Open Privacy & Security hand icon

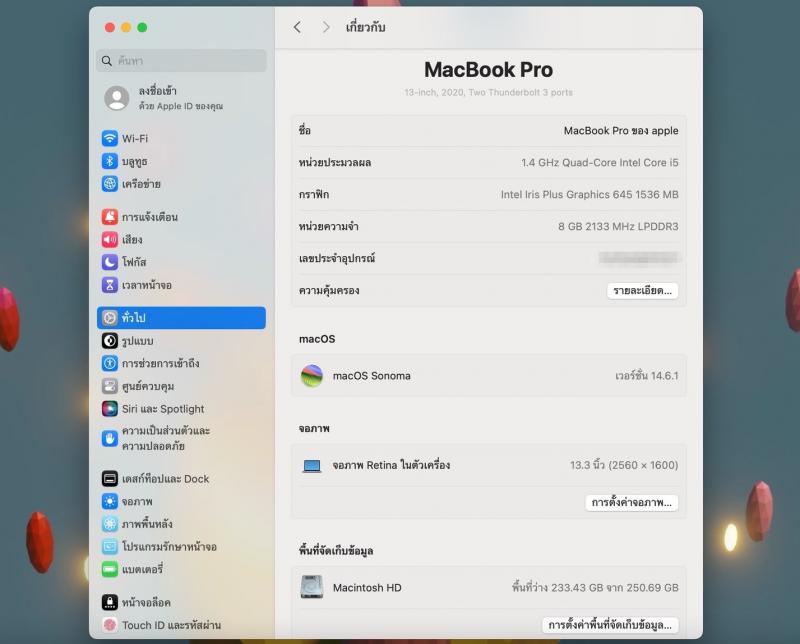coord(110,438)
